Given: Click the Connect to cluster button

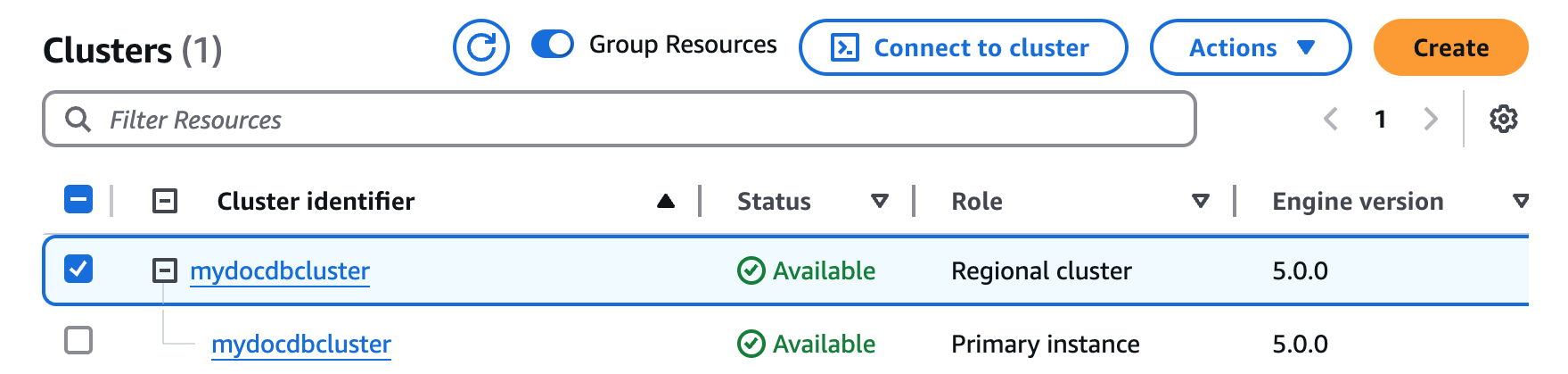Looking at the screenshot, I should [963, 47].
